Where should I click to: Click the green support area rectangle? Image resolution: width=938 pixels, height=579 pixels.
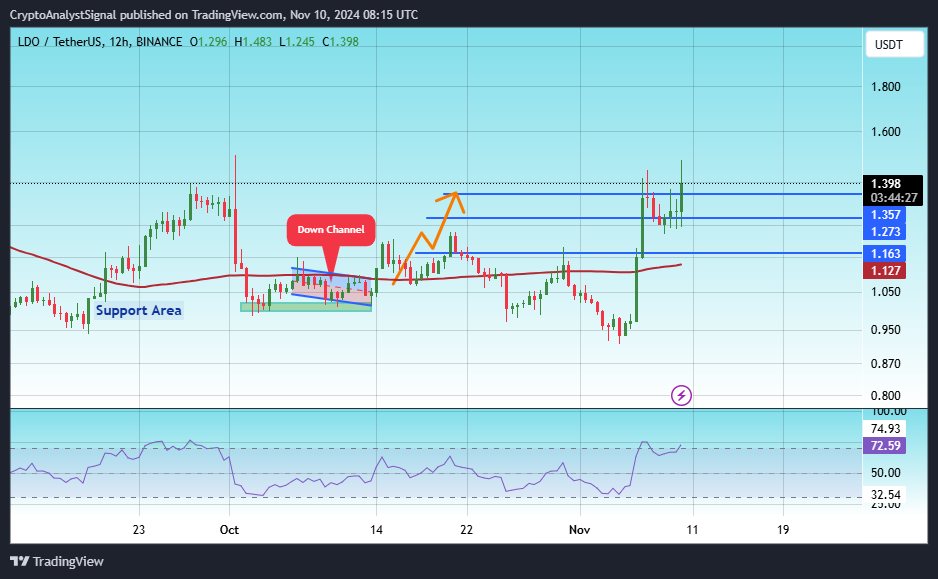point(306,307)
